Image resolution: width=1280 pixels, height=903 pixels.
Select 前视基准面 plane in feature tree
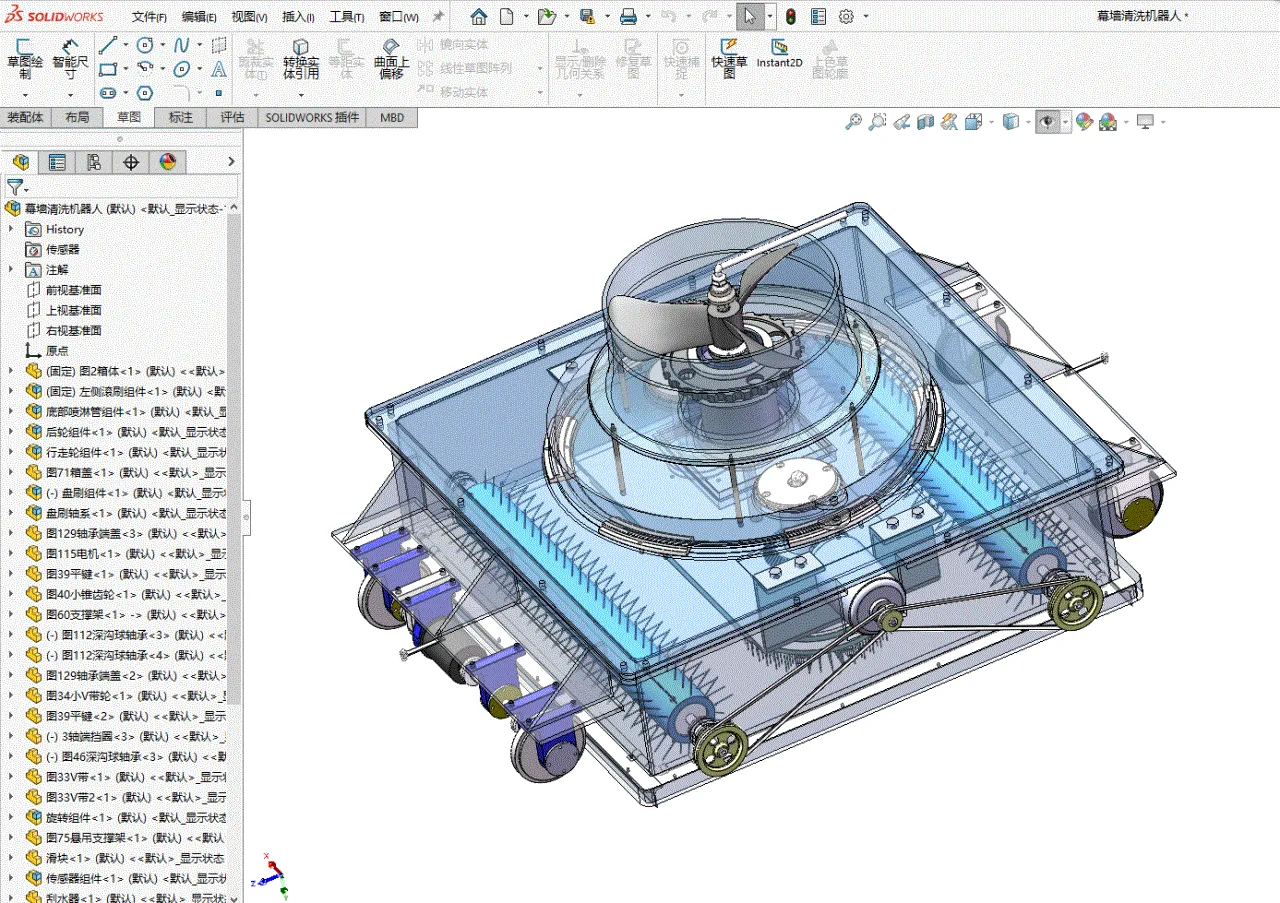tap(73, 290)
